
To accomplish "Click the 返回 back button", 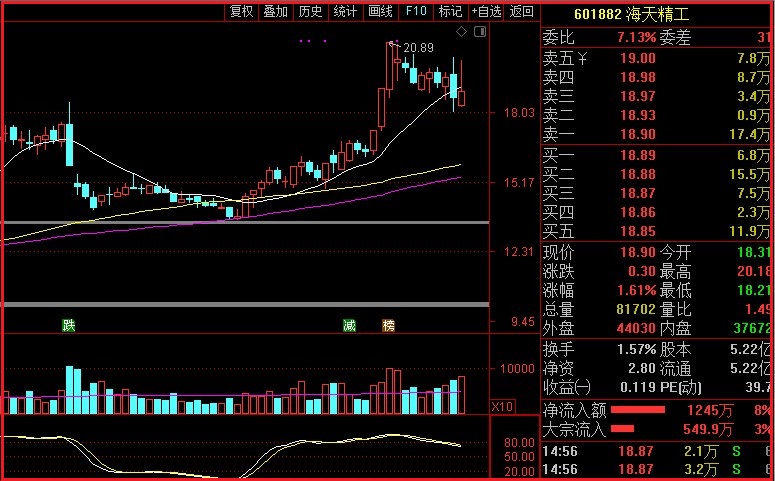I will 521,11.
